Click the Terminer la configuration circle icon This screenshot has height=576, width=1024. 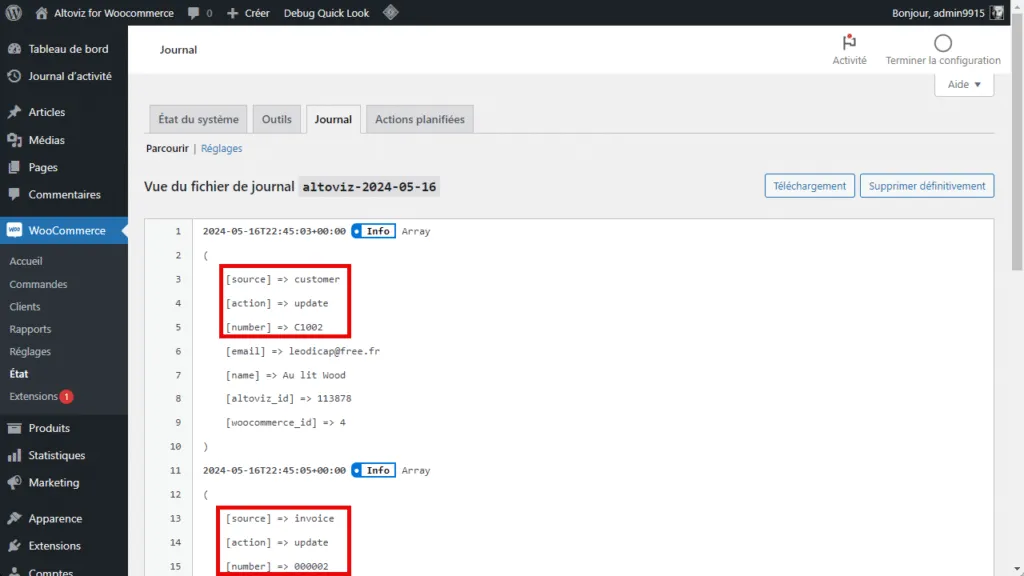pos(942,43)
